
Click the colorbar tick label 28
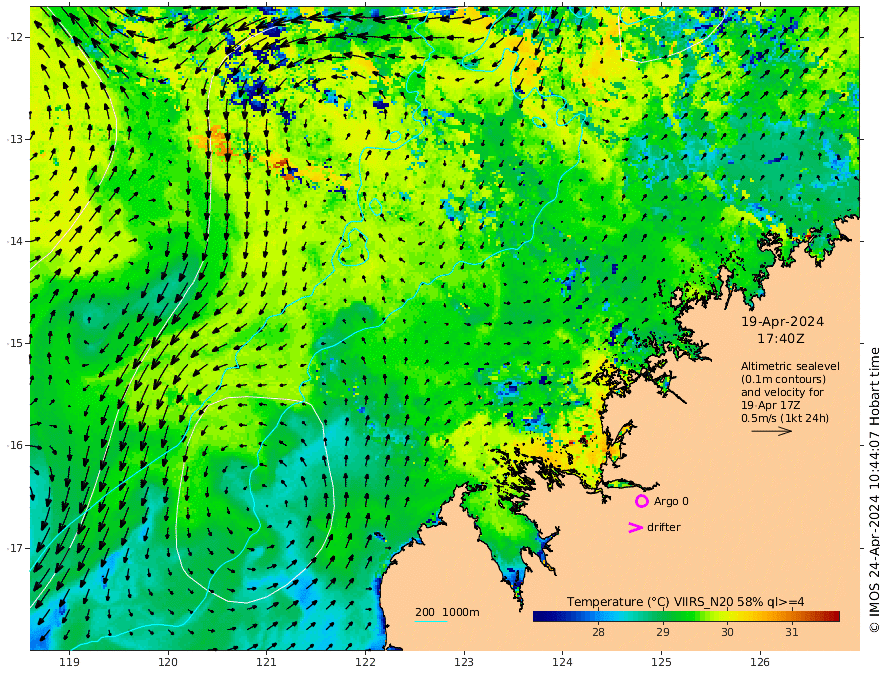598,632
